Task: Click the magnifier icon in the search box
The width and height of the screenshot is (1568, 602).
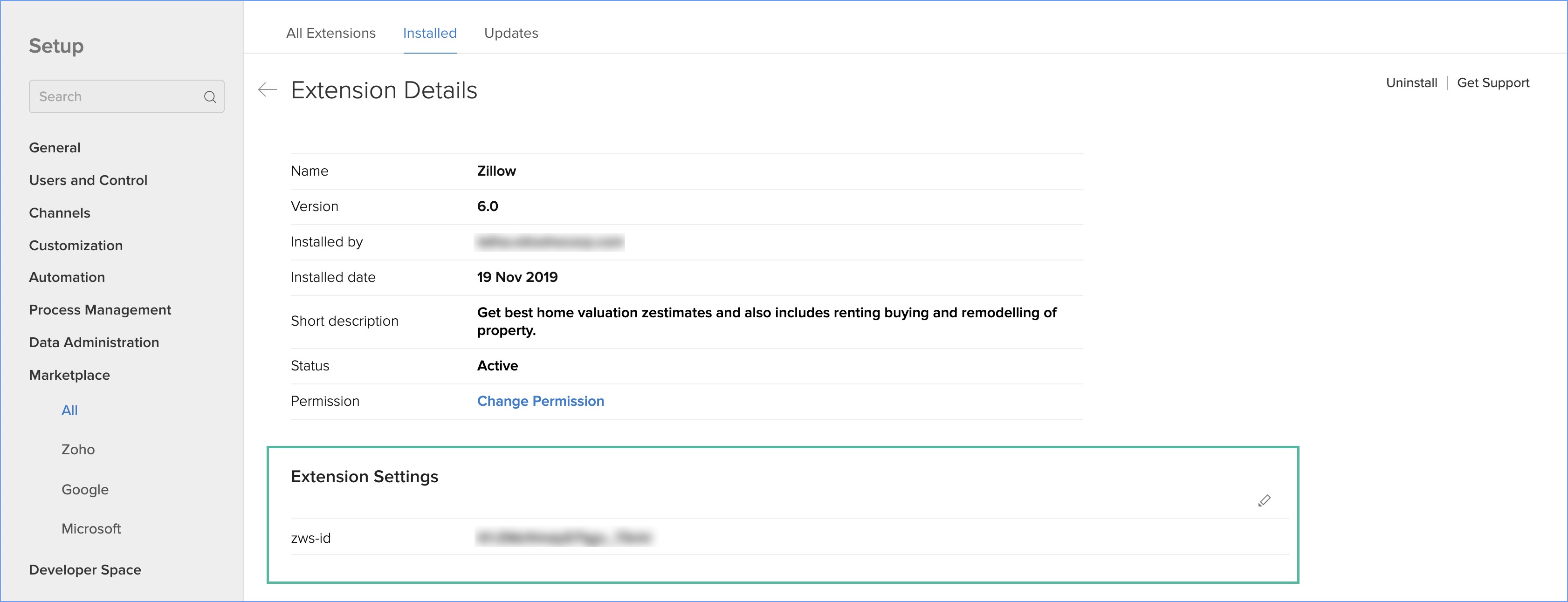Action: click(210, 97)
